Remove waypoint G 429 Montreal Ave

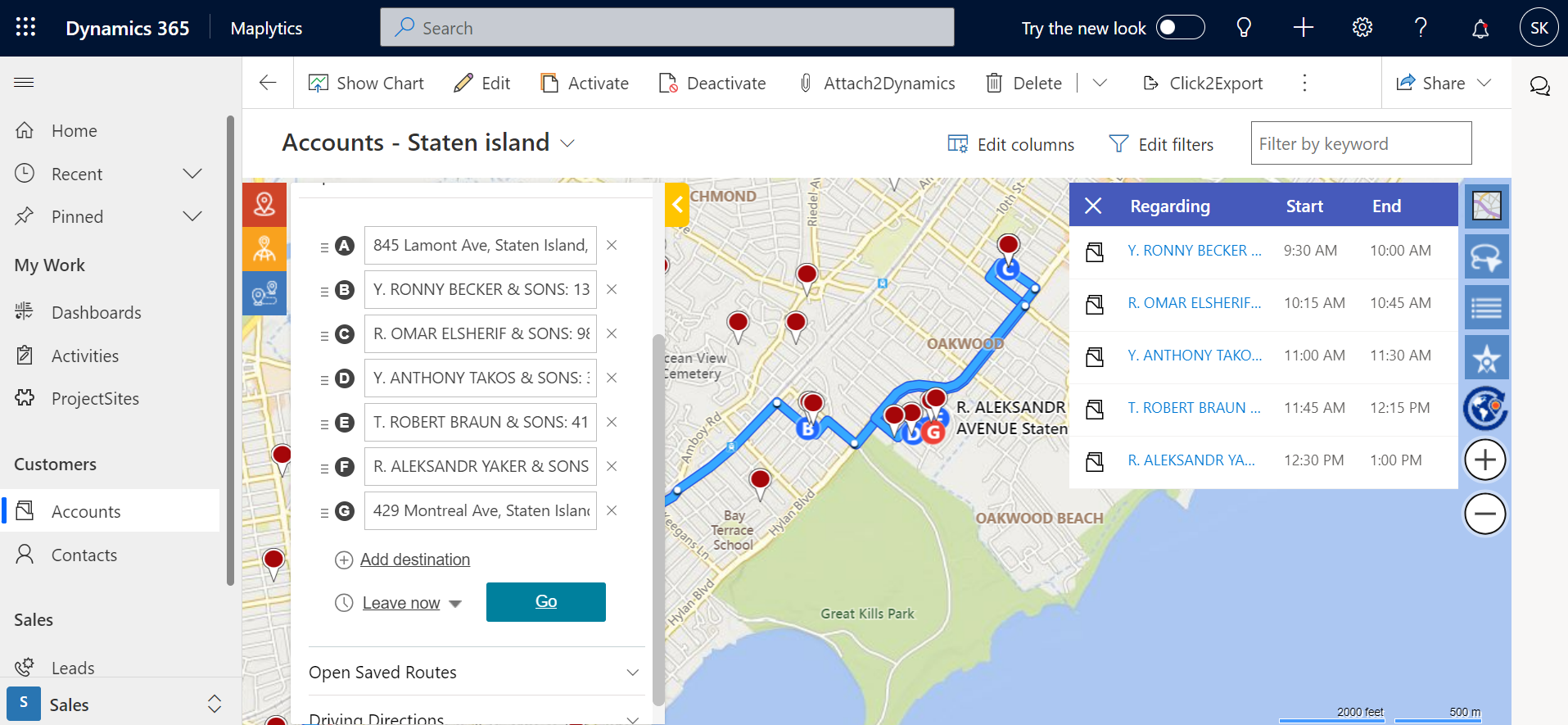(x=612, y=510)
